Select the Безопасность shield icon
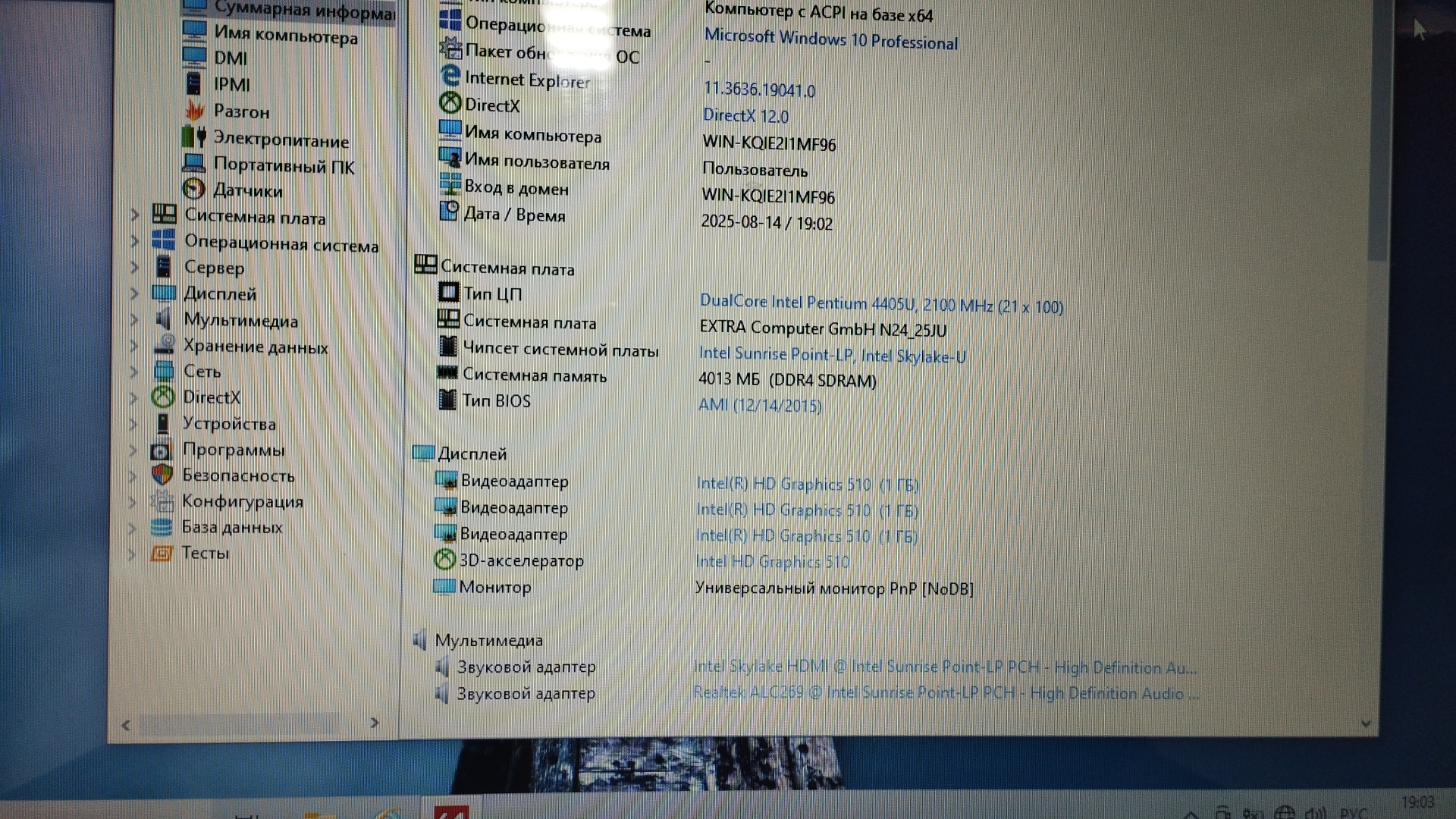1456x819 pixels. click(162, 475)
